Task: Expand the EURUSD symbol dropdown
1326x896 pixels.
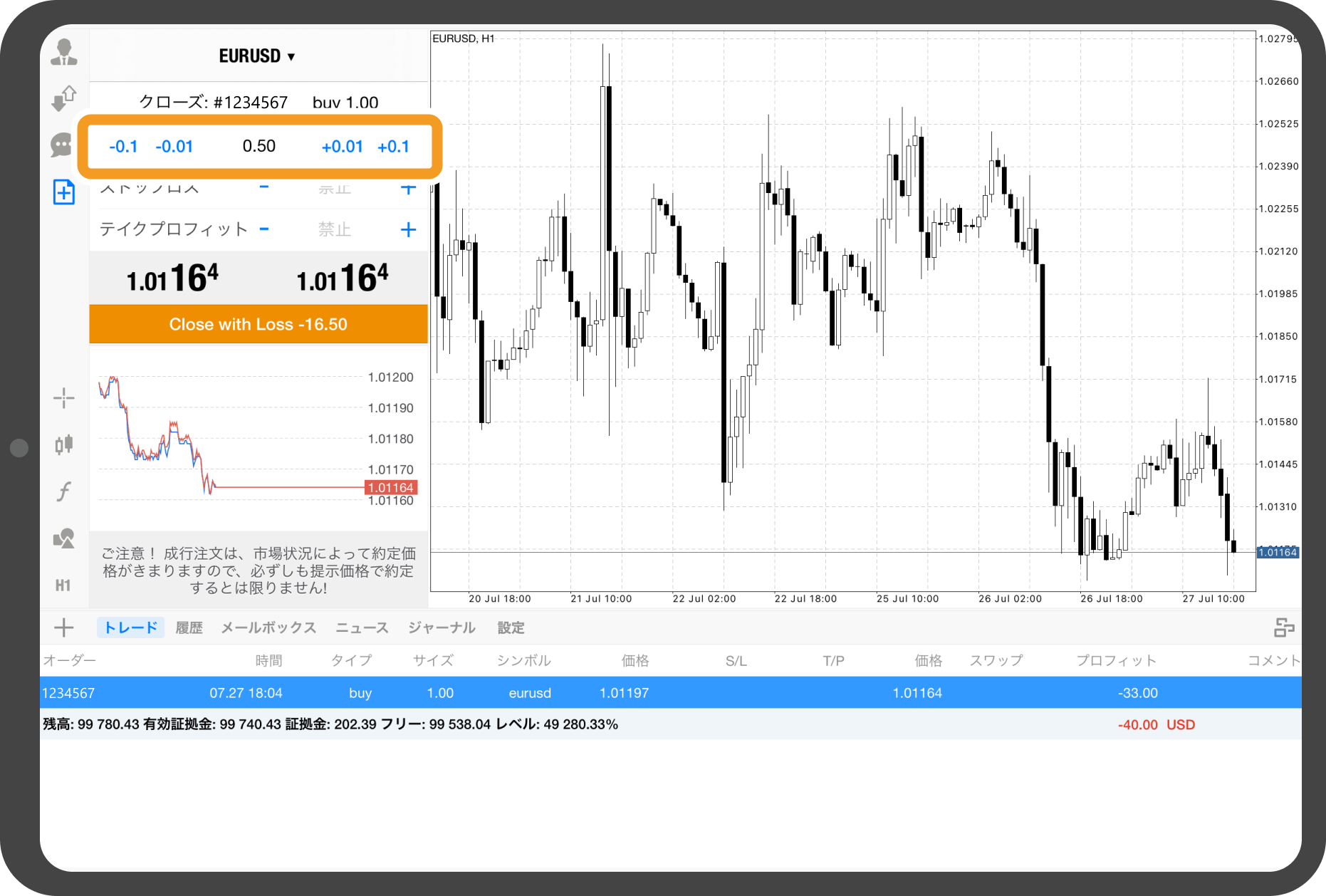Action: click(257, 56)
